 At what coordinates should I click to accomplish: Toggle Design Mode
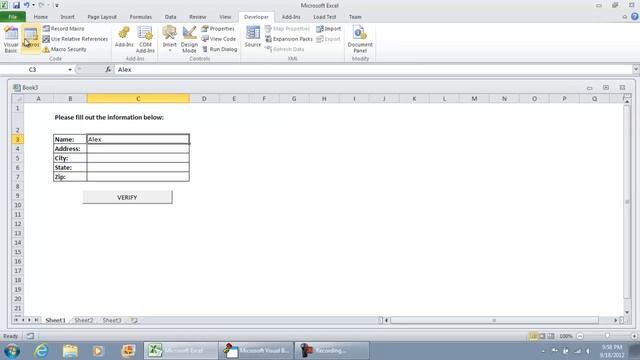[189, 39]
